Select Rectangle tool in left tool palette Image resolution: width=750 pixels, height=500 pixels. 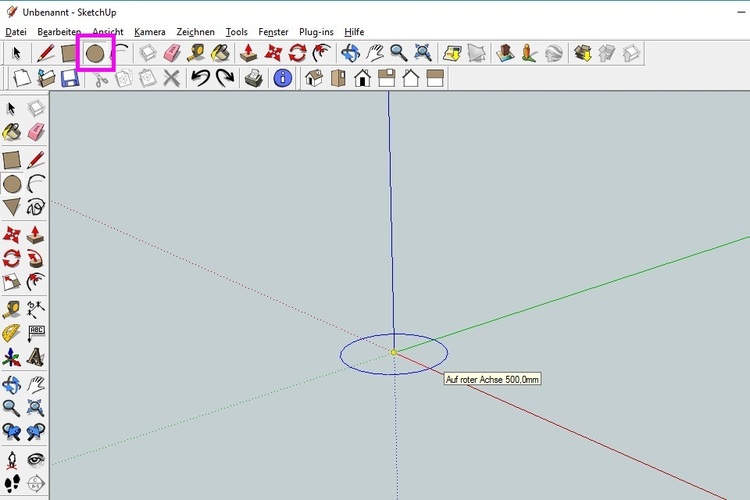[11, 160]
